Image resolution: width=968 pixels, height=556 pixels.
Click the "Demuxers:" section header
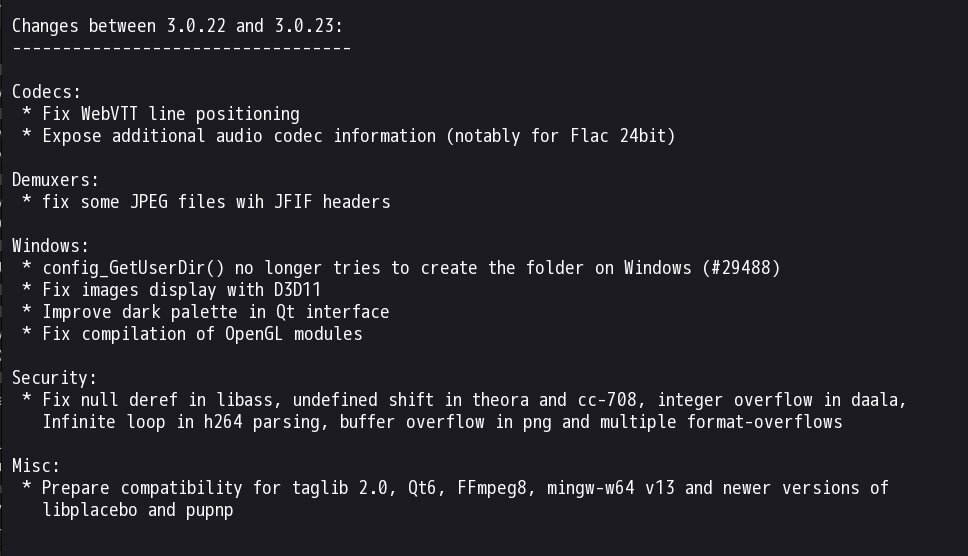tap(56, 180)
